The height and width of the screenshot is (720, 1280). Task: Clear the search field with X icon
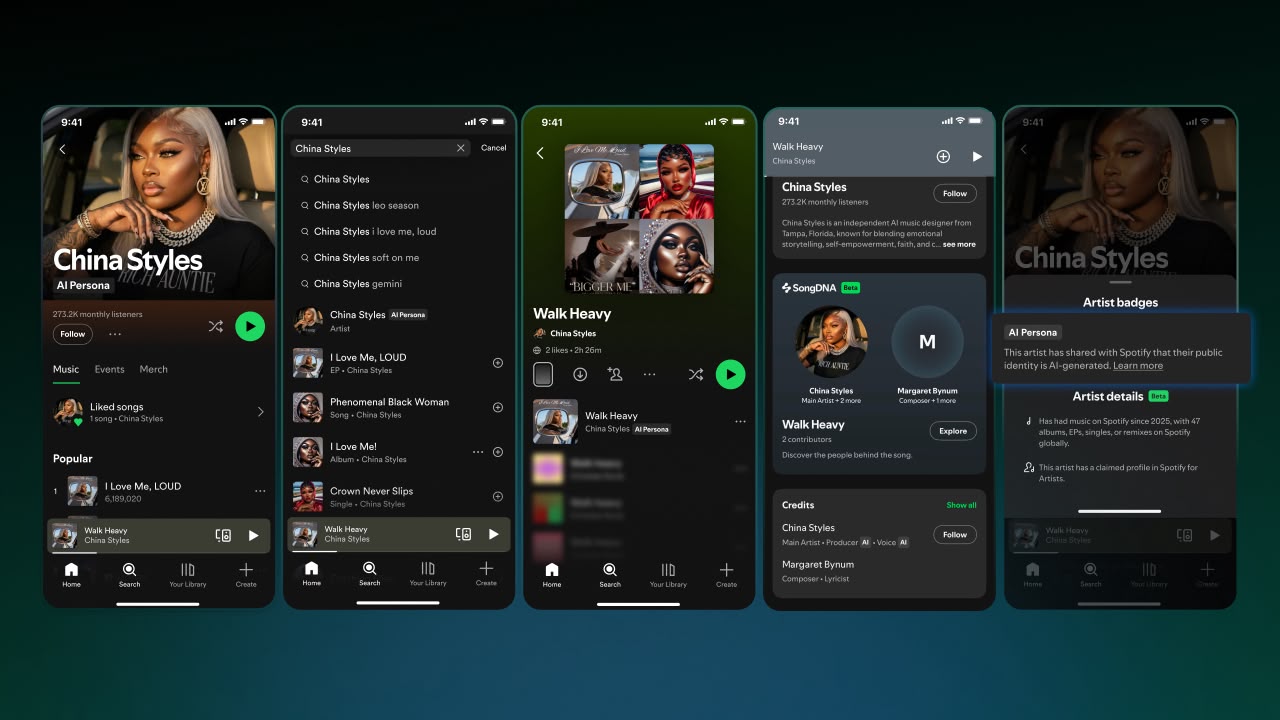(461, 148)
